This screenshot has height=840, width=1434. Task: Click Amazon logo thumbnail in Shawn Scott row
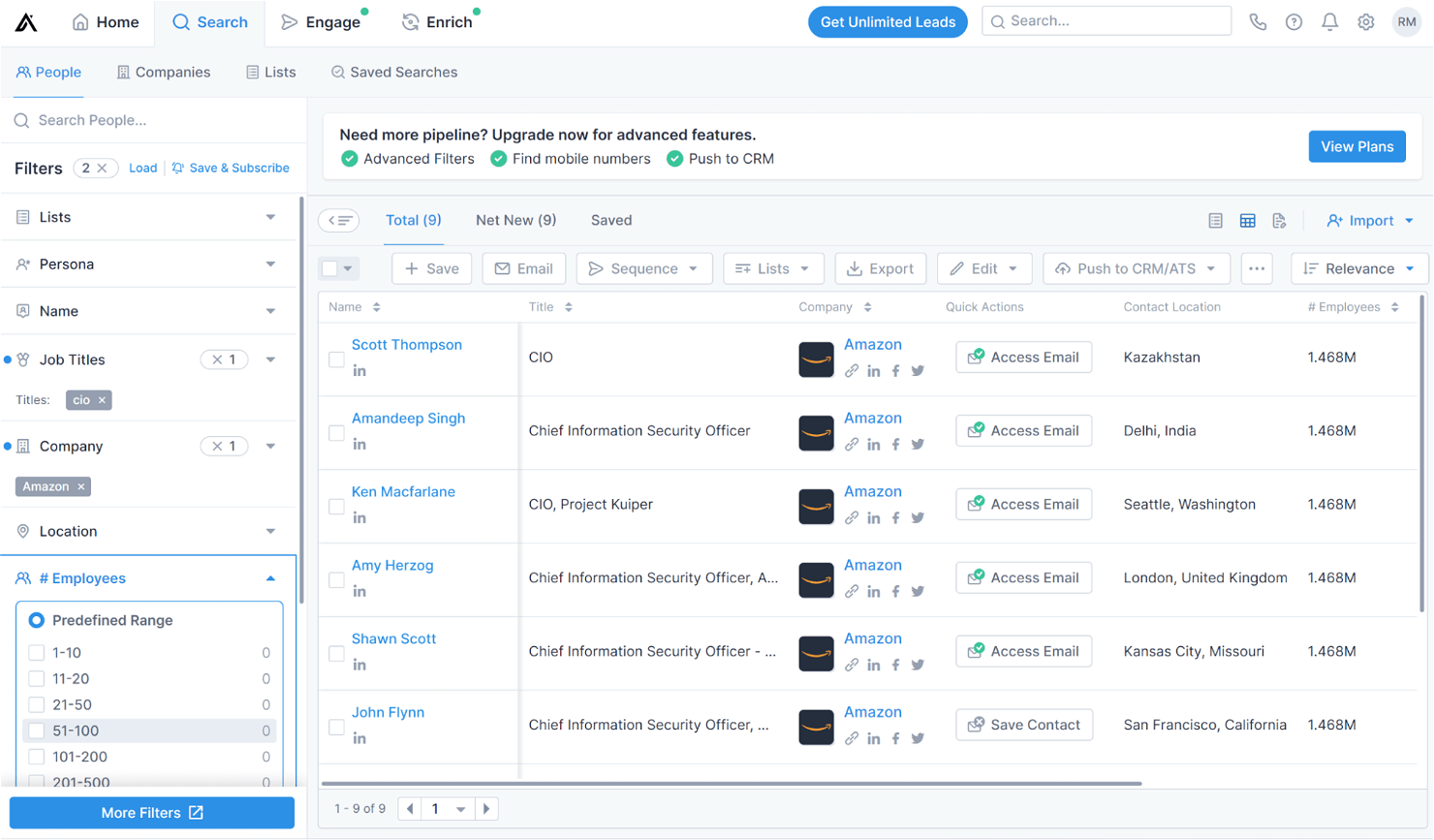[816, 653]
